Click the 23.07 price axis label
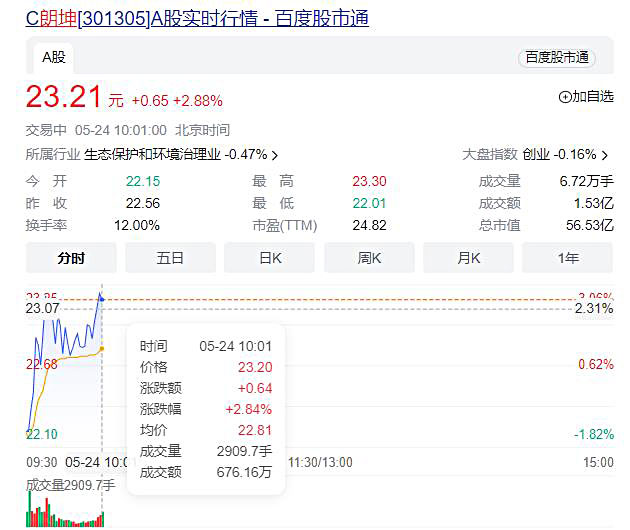 pos(43,308)
